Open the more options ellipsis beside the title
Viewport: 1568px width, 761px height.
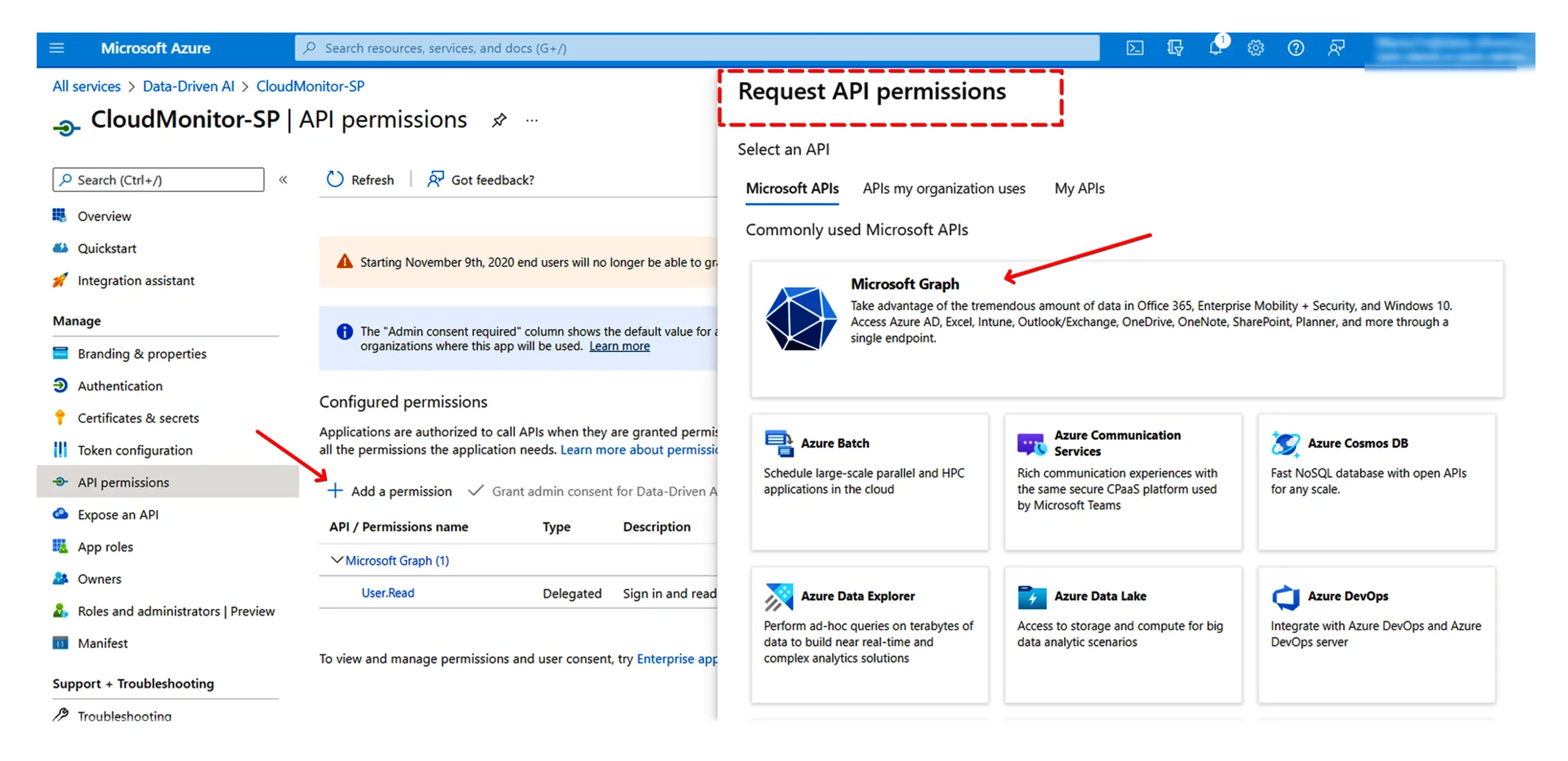[x=532, y=120]
